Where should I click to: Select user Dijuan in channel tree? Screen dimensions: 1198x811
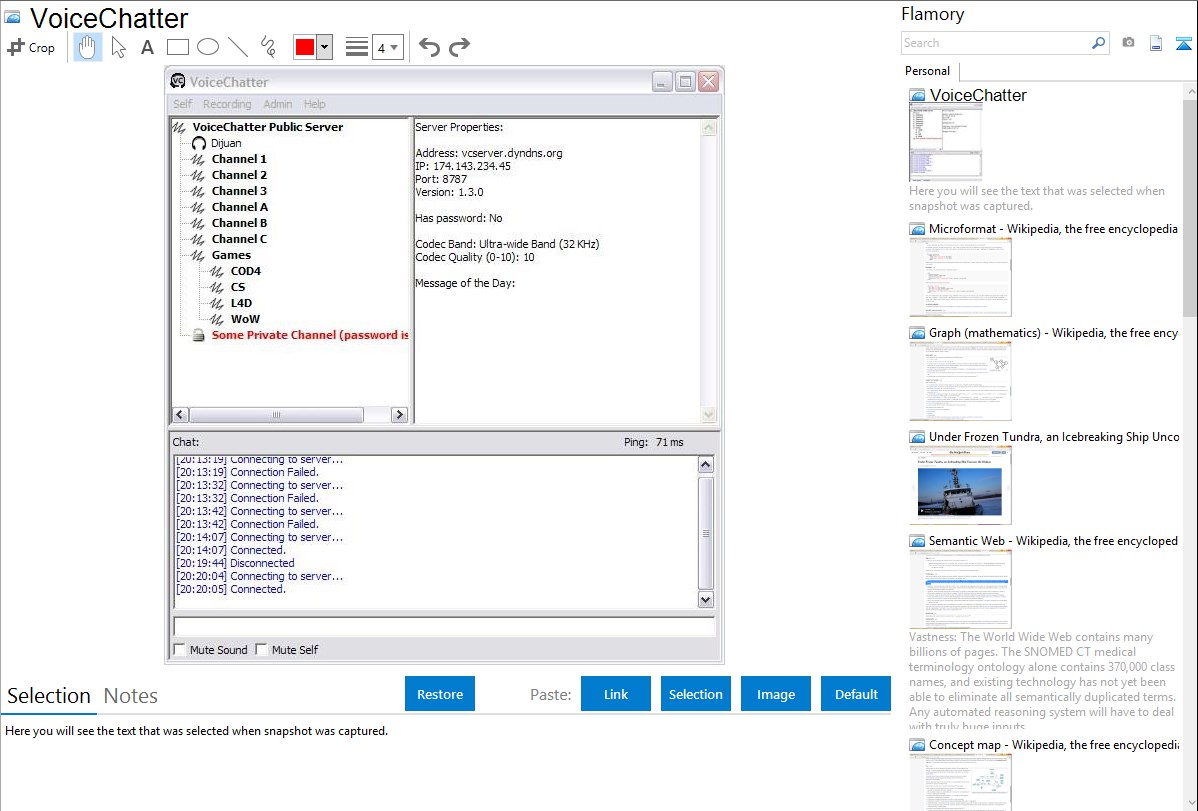[226, 143]
